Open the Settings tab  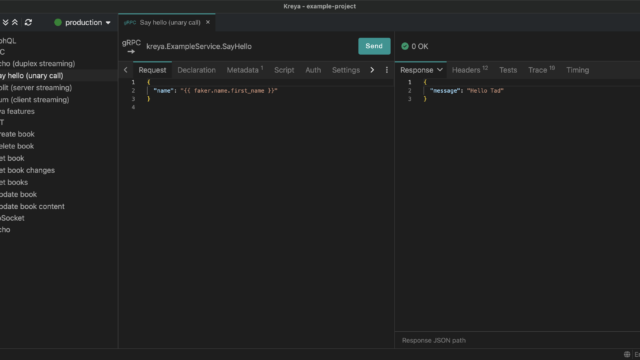(x=346, y=70)
